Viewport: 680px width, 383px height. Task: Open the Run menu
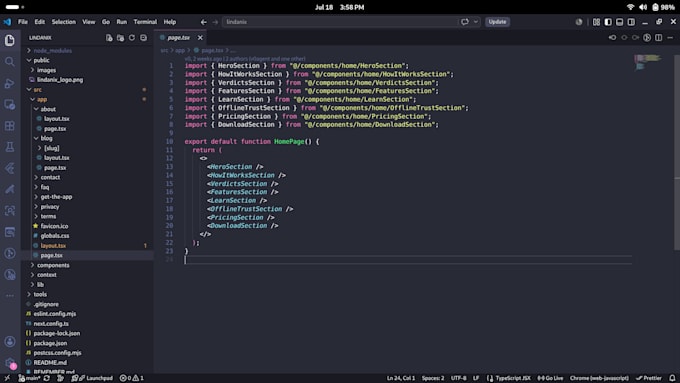coord(121,22)
